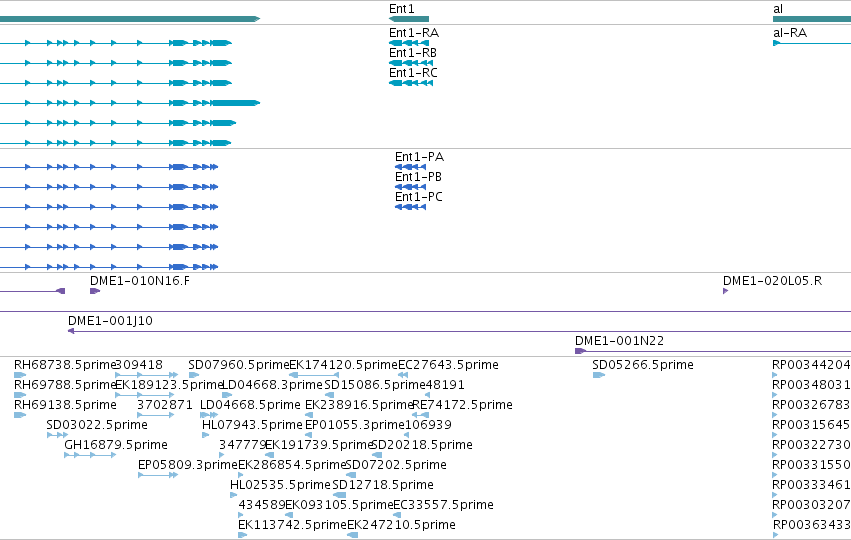The image size is (851, 540).
Task: Select the RP00326783 feature label
Action: (x=811, y=405)
